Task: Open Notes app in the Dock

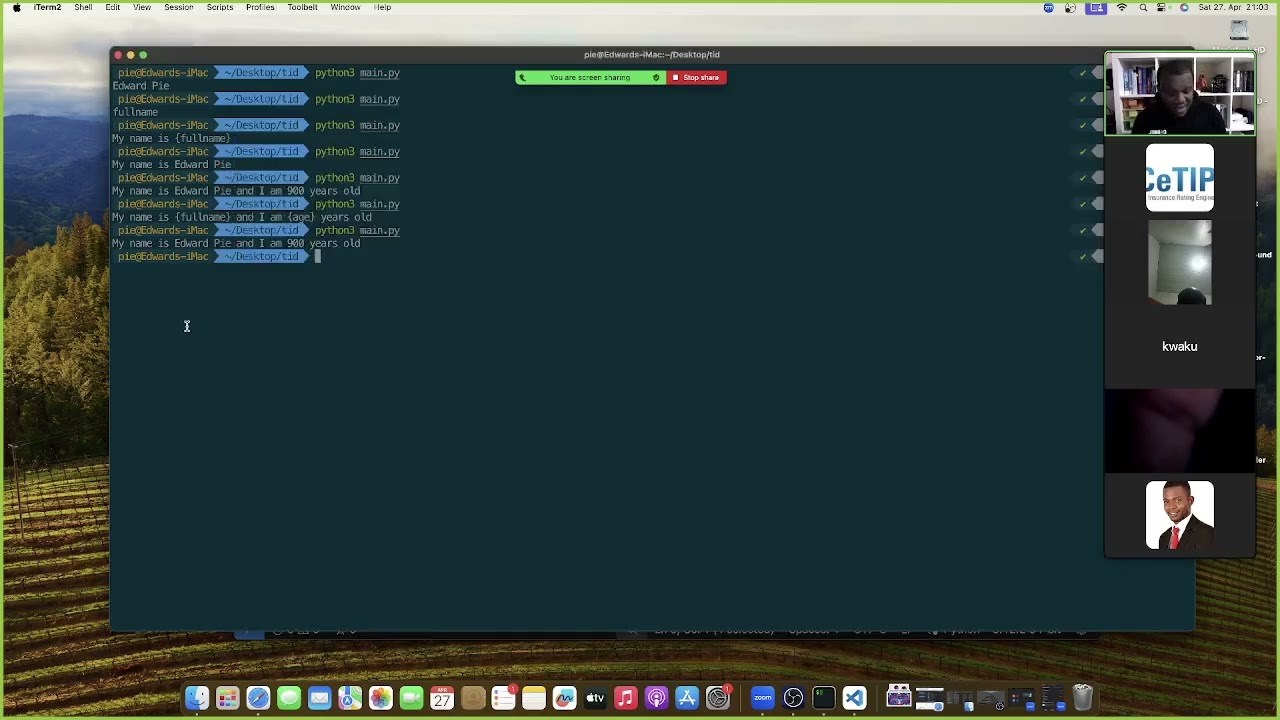Action: [x=534, y=697]
